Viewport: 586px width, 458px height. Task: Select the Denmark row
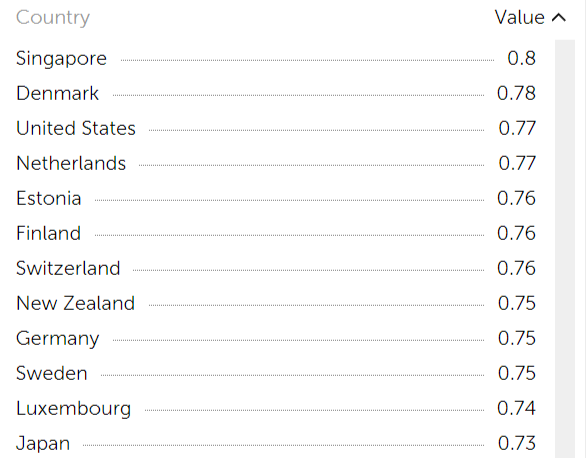(276, 93)
